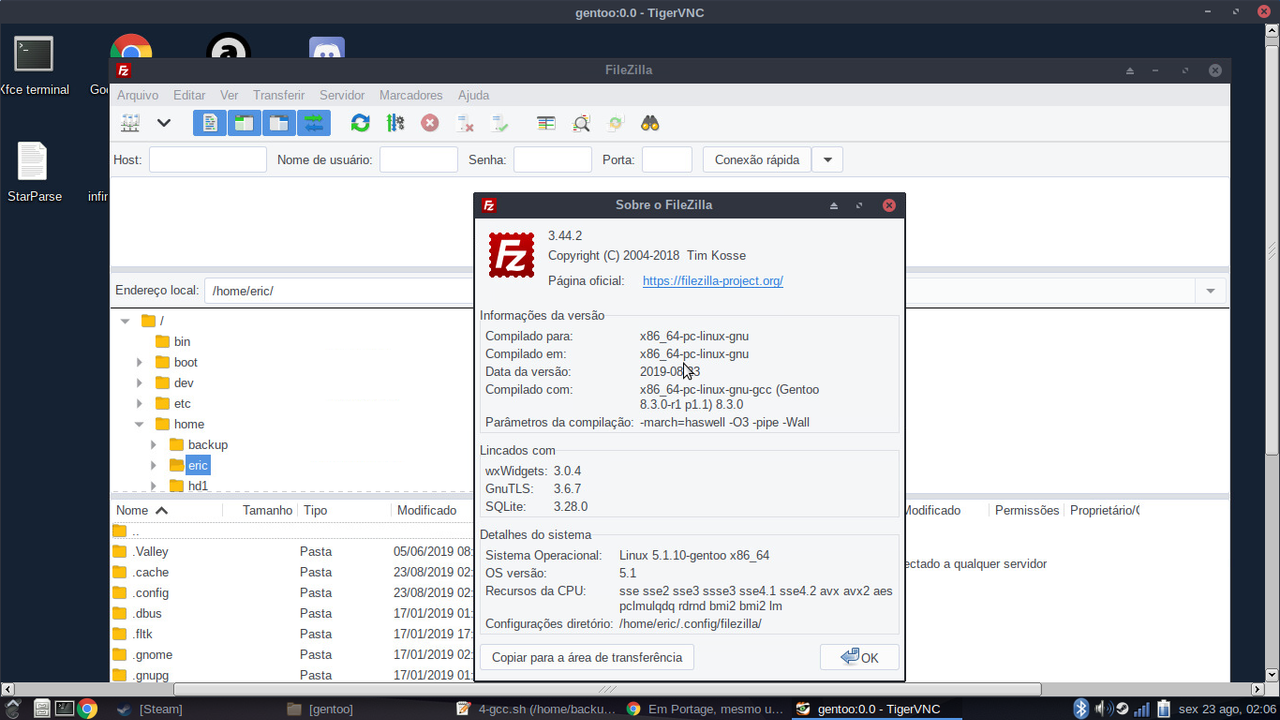Select .cache folder in file list

[x=150, y=572]
